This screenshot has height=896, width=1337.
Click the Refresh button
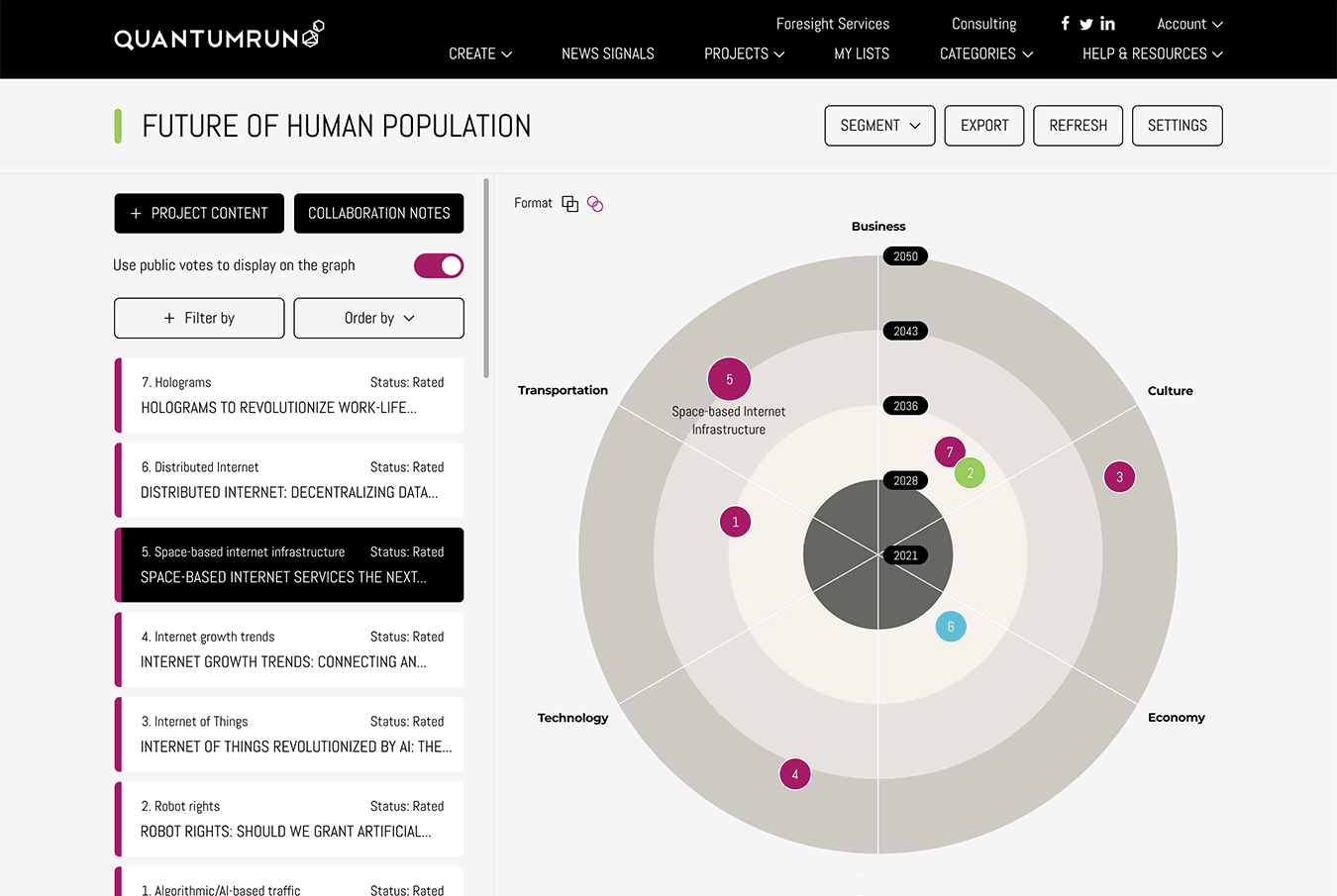(x=1078, y=126)
